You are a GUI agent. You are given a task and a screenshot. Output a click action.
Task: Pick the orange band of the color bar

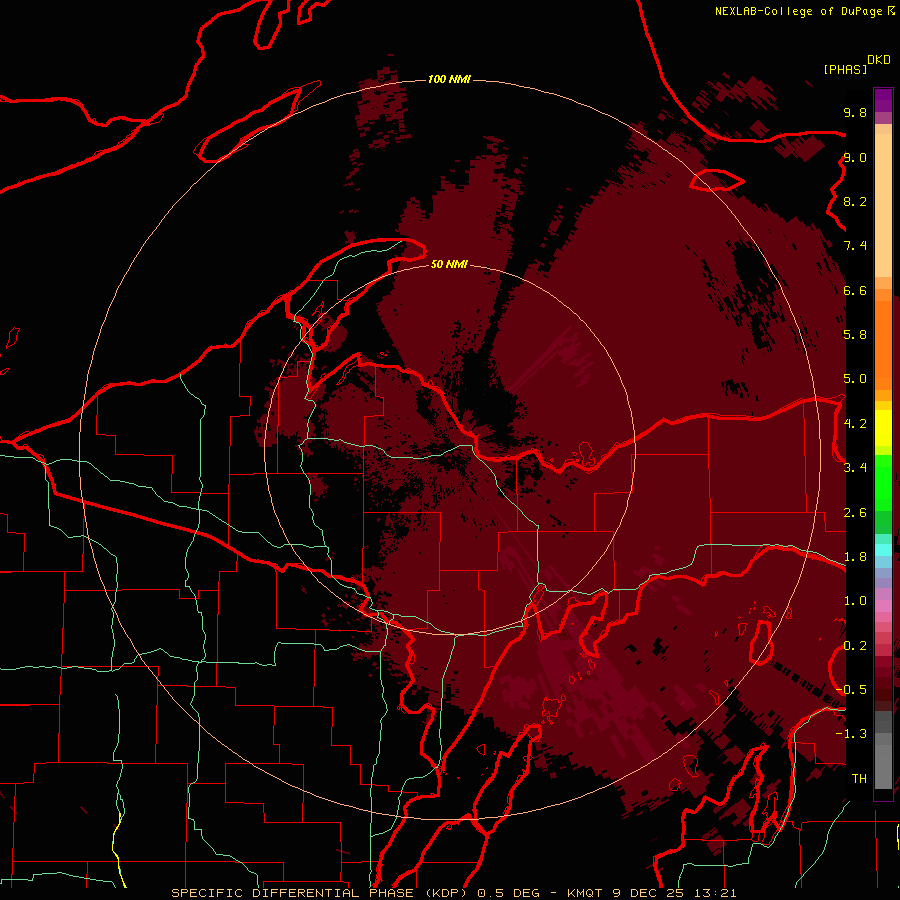coord(883,345)
